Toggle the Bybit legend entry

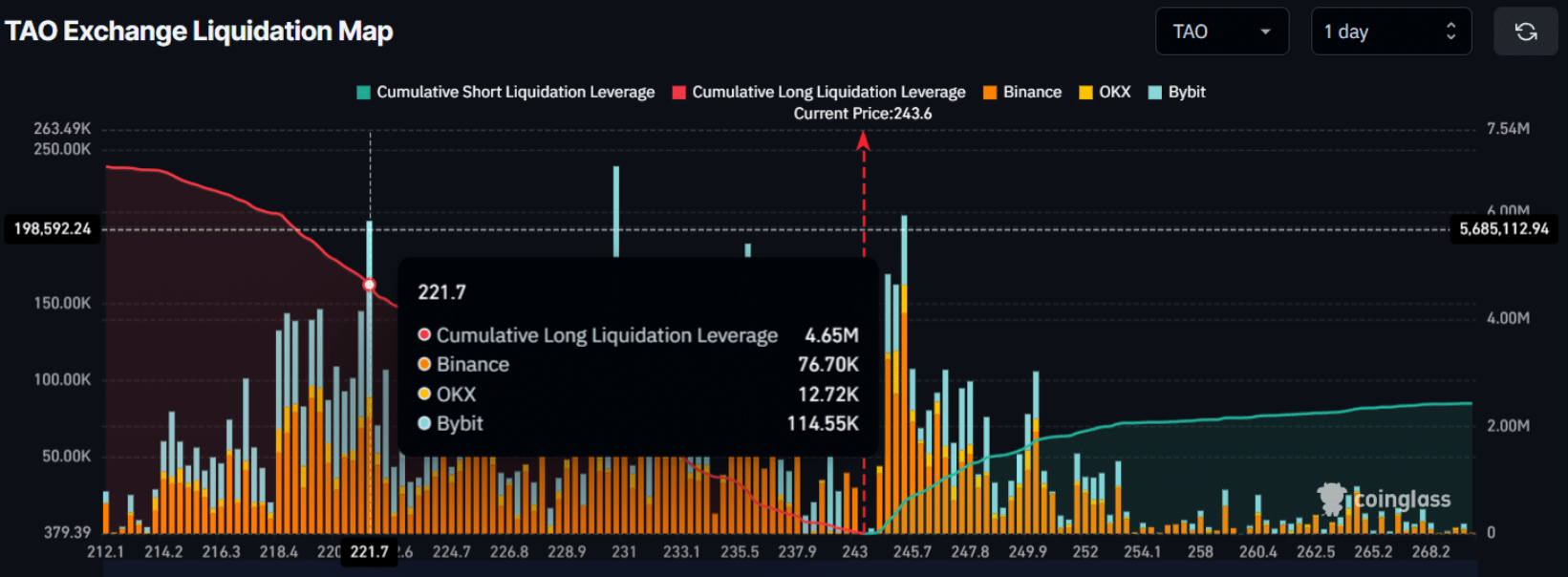(1177, 92)
